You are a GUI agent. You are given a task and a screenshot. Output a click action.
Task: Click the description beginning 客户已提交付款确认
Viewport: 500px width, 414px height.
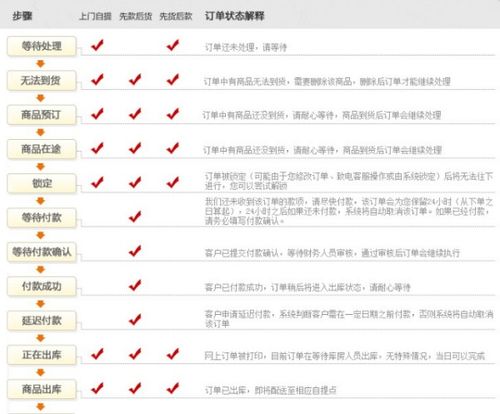332,253
